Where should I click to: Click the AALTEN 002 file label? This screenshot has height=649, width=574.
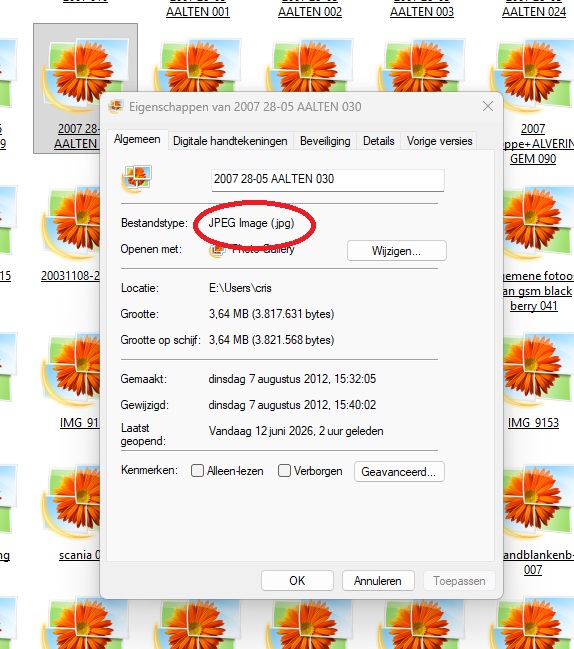310,12
